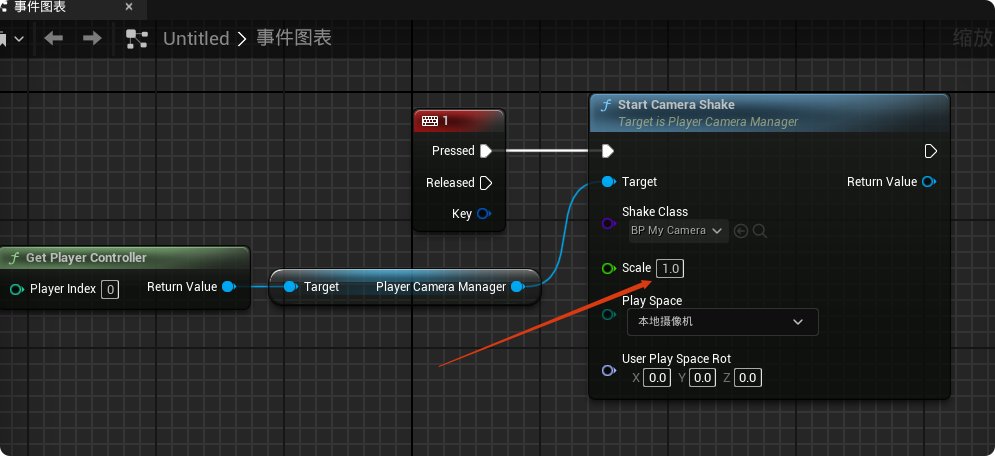Viewport: 995px width, 456px height.
Task: Click the blueprint graph icon in breadcrumb
Action: point(136,39)
